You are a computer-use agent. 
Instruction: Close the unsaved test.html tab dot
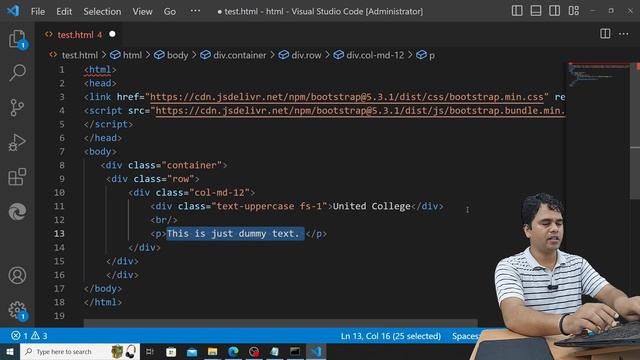pos(112,34)
